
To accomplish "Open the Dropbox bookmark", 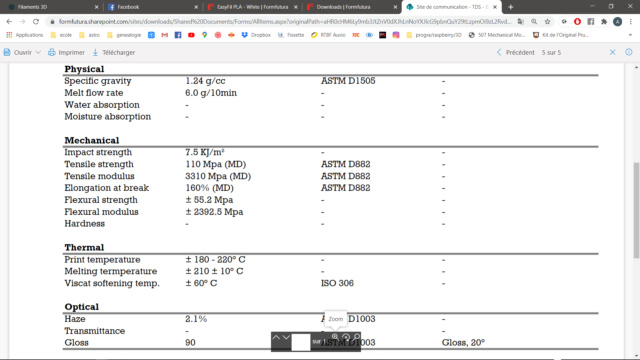I will click(x=256, y=35).
